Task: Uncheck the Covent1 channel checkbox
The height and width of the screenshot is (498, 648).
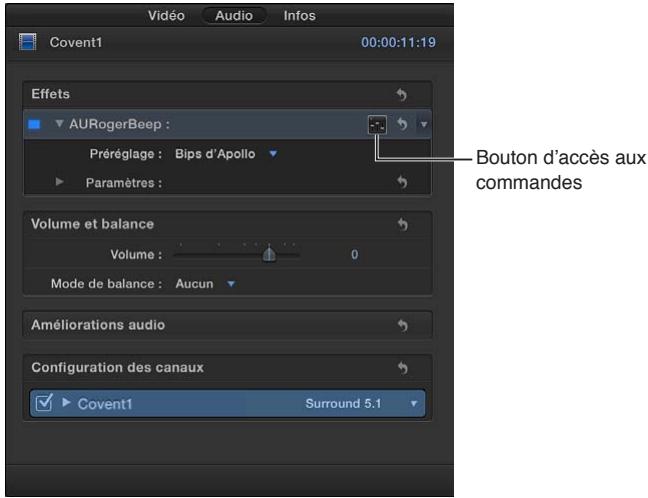Action: (44, 403)
